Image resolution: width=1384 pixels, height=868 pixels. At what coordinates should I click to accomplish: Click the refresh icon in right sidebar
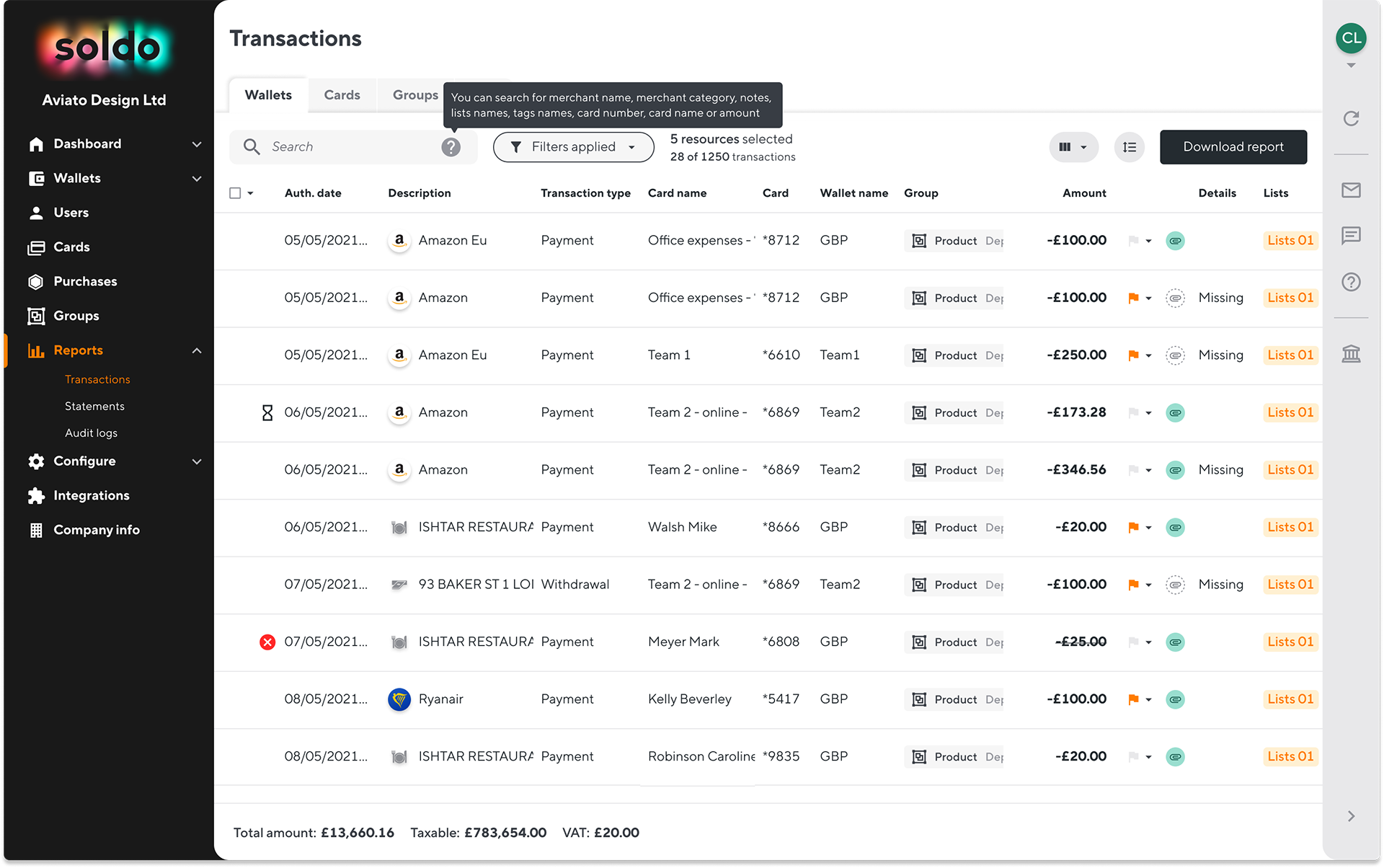click(1351, 118)
